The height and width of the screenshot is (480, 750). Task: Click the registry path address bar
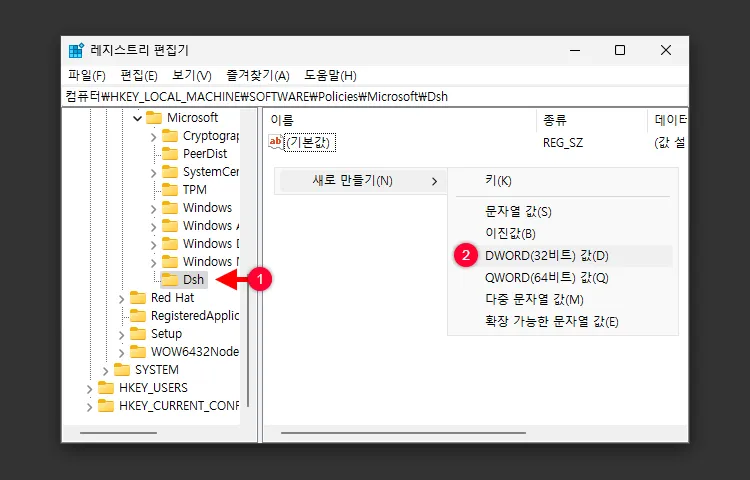pyautogui.click(x=375, y=97)
